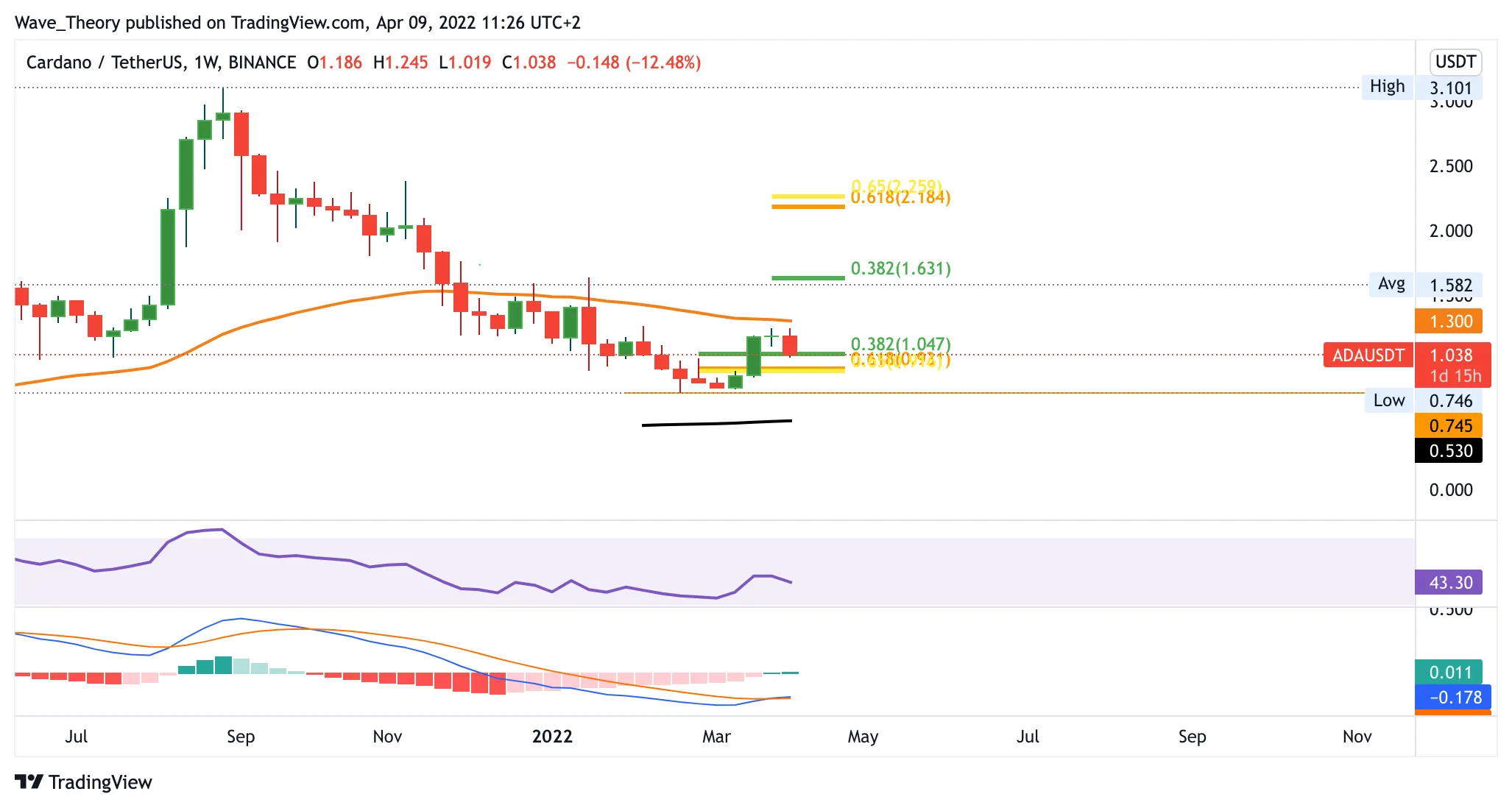The width and height of the screenshot is (1512, 808).
Task: Click the Avg 1.582 price label
Action: 1425,284
